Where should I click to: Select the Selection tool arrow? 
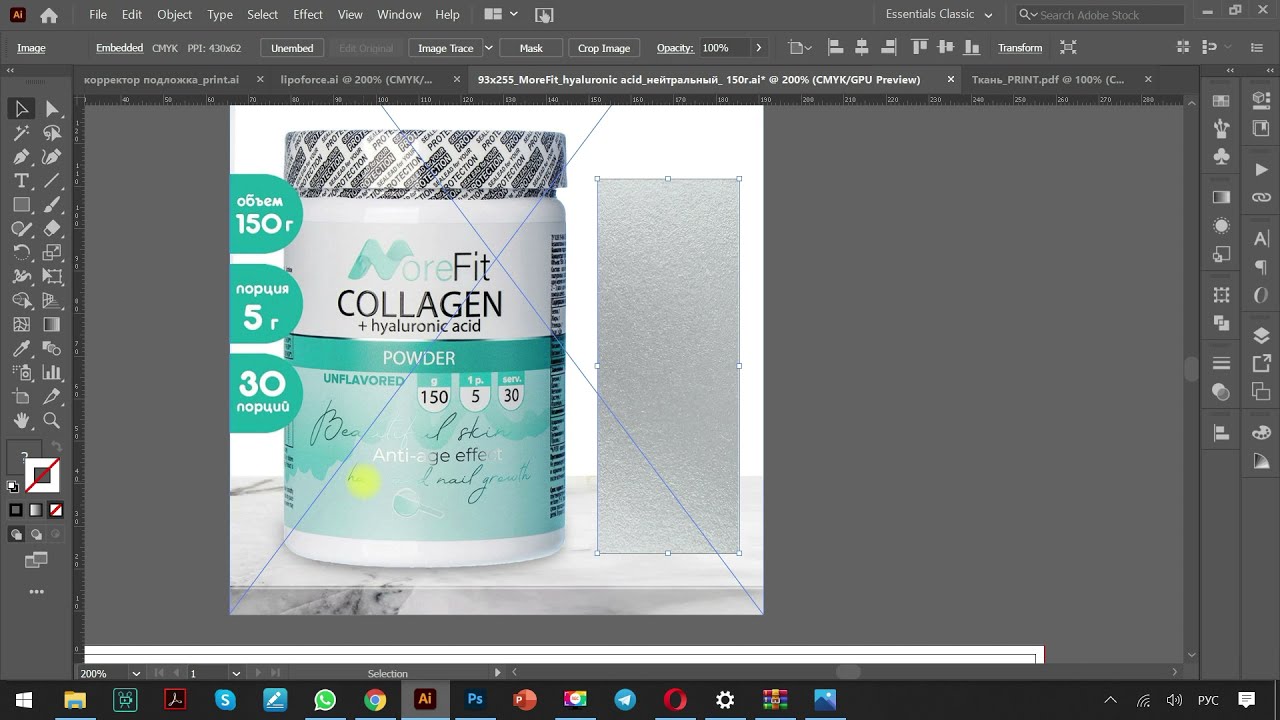coord(21,108)
